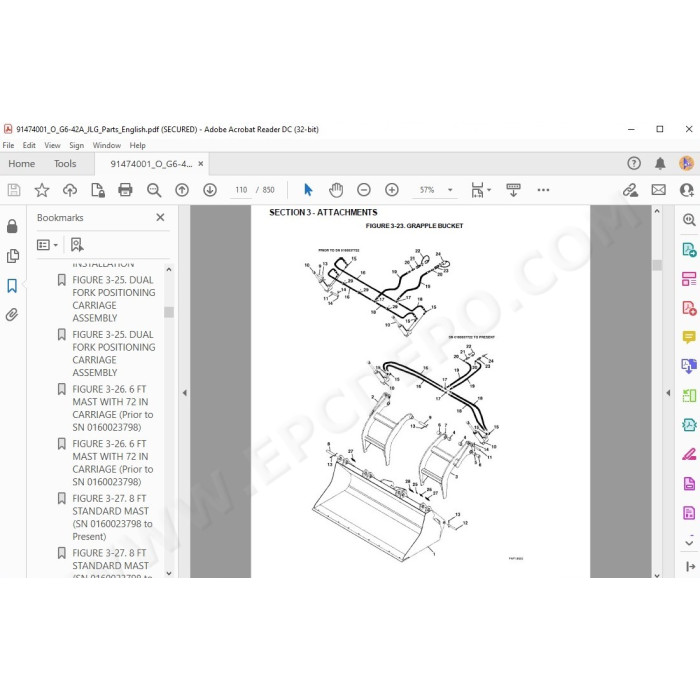Image resolution: width=700 pixels, height=700 pixels.
Task: Open bookmarks options dropdown
Action: [x=47, y=245]
